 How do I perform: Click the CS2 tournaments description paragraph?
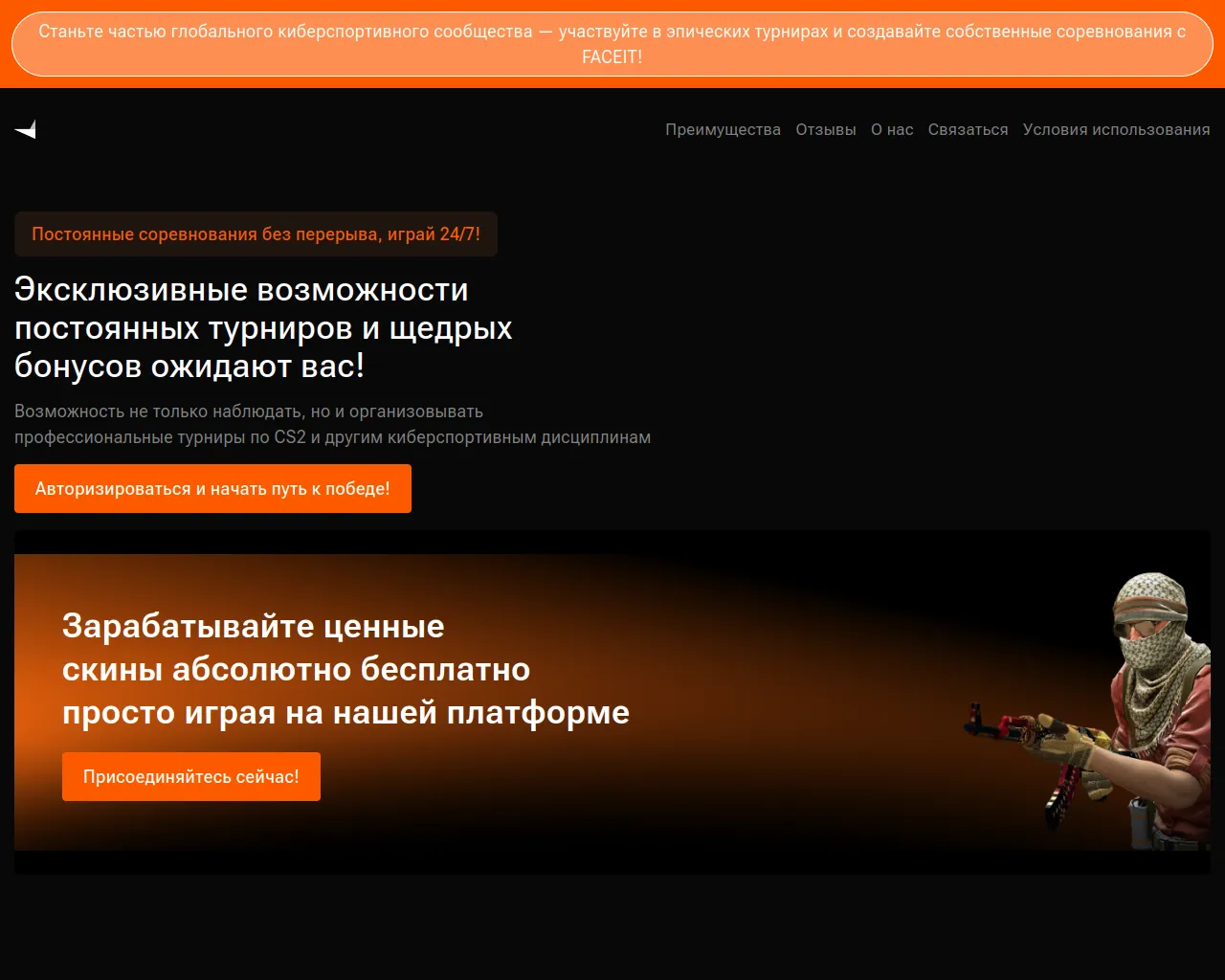point(332,424)
